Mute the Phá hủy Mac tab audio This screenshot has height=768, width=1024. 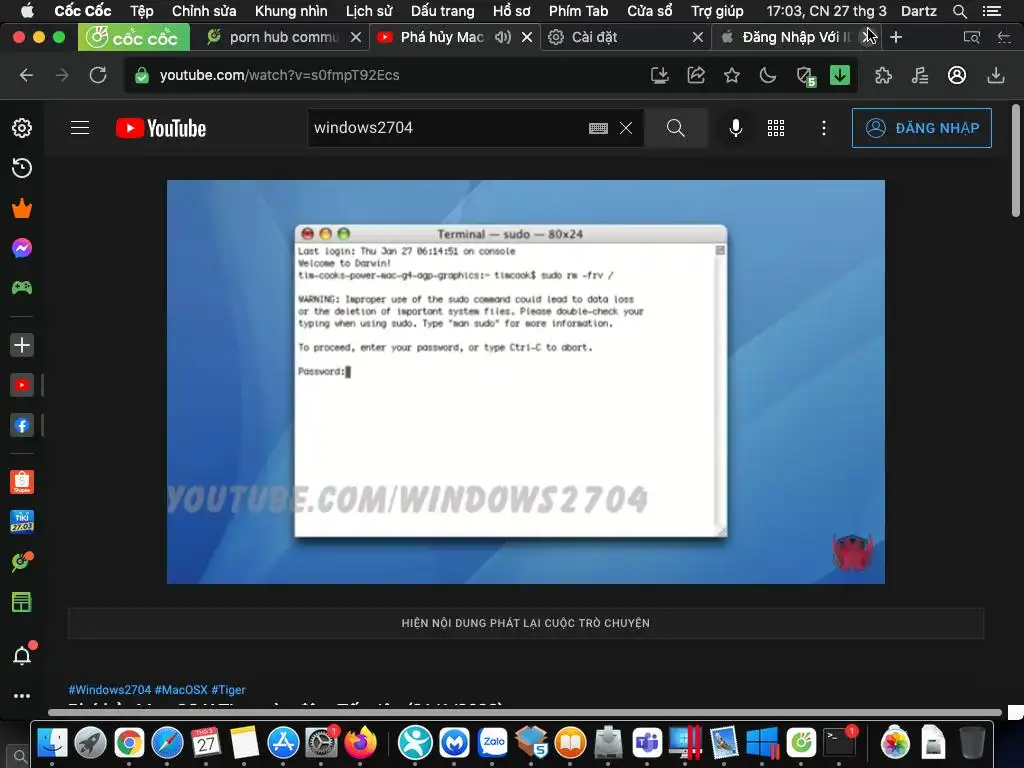coord(502,37)
